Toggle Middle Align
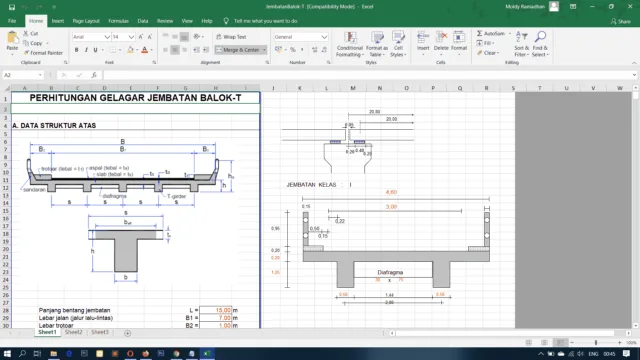Image resolution: width=640 pixels, height=360 pixels. click(x=175, y=37)
